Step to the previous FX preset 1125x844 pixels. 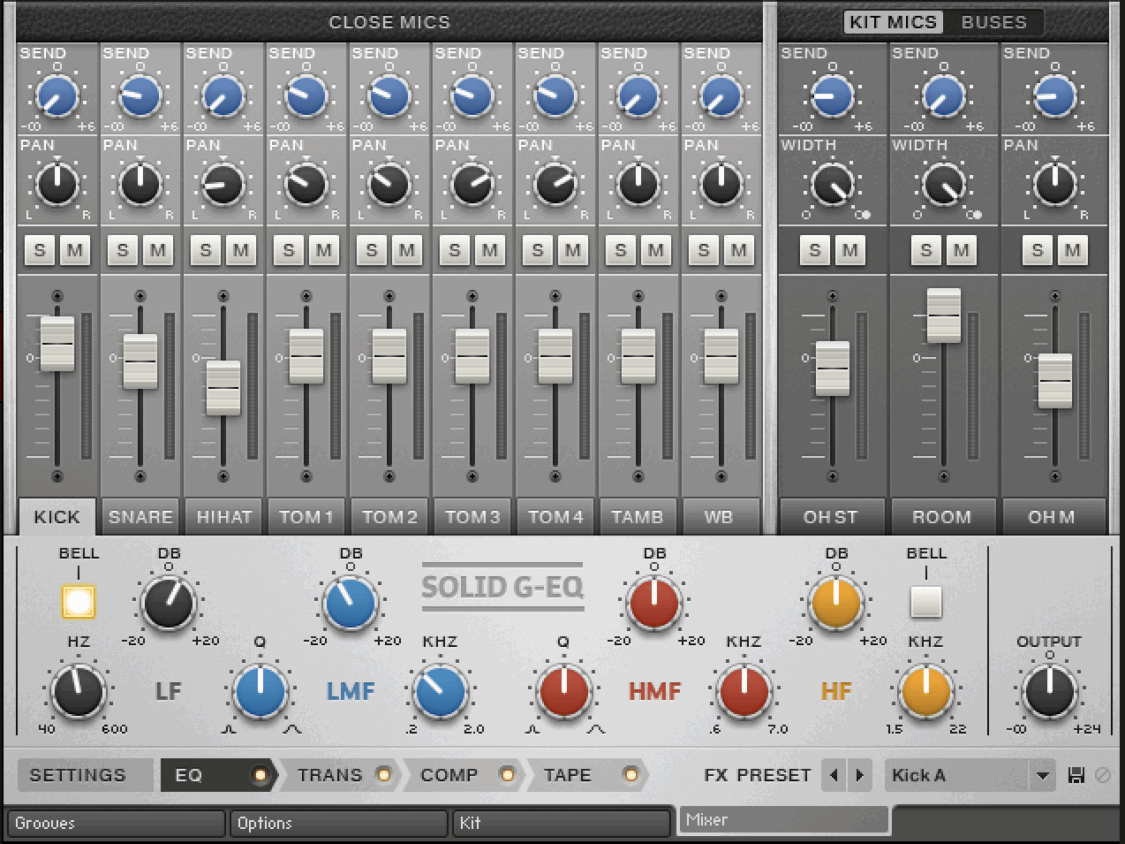pyautogui.click(x=834, y=775)
